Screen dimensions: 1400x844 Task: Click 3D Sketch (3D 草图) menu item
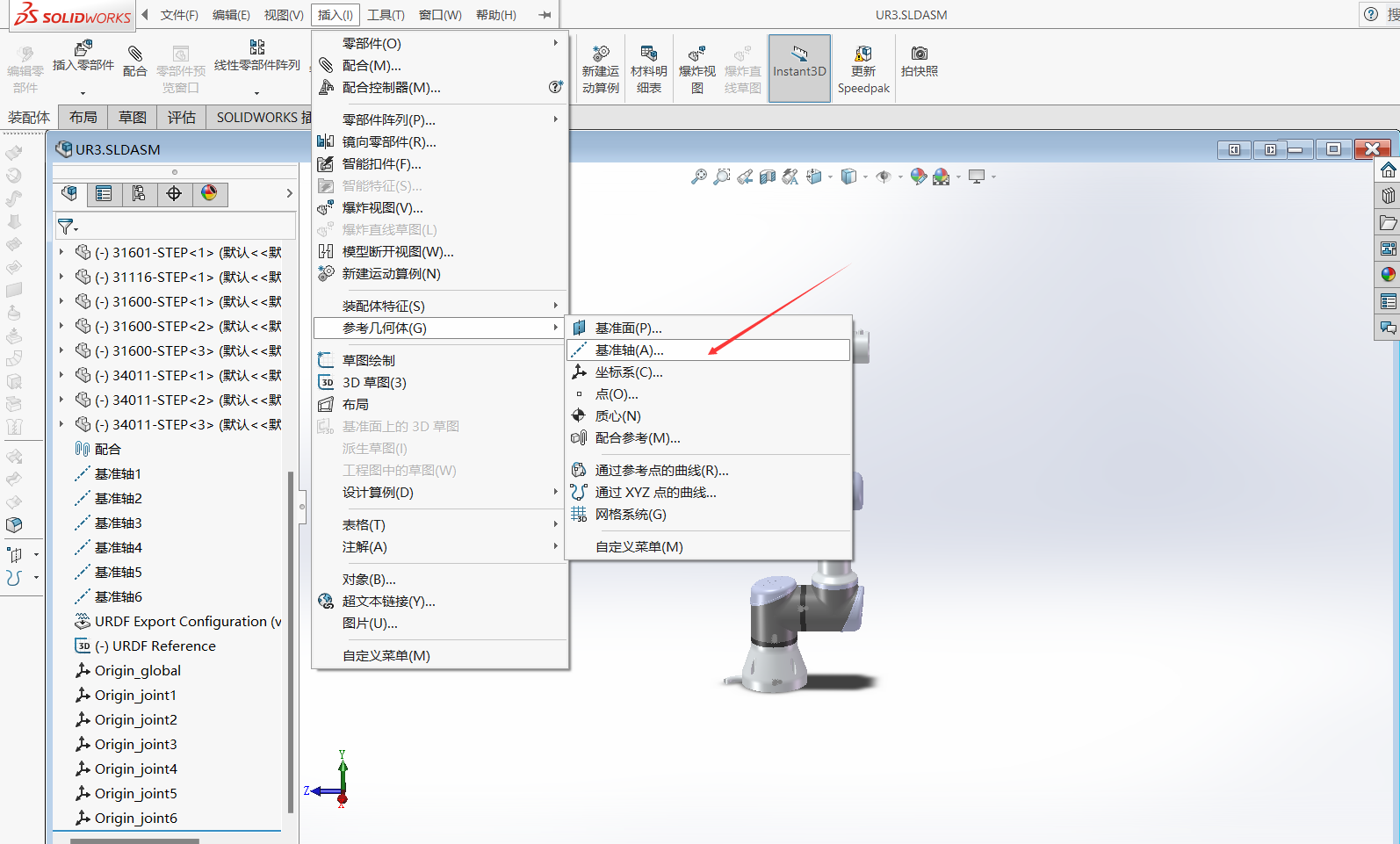440,382
